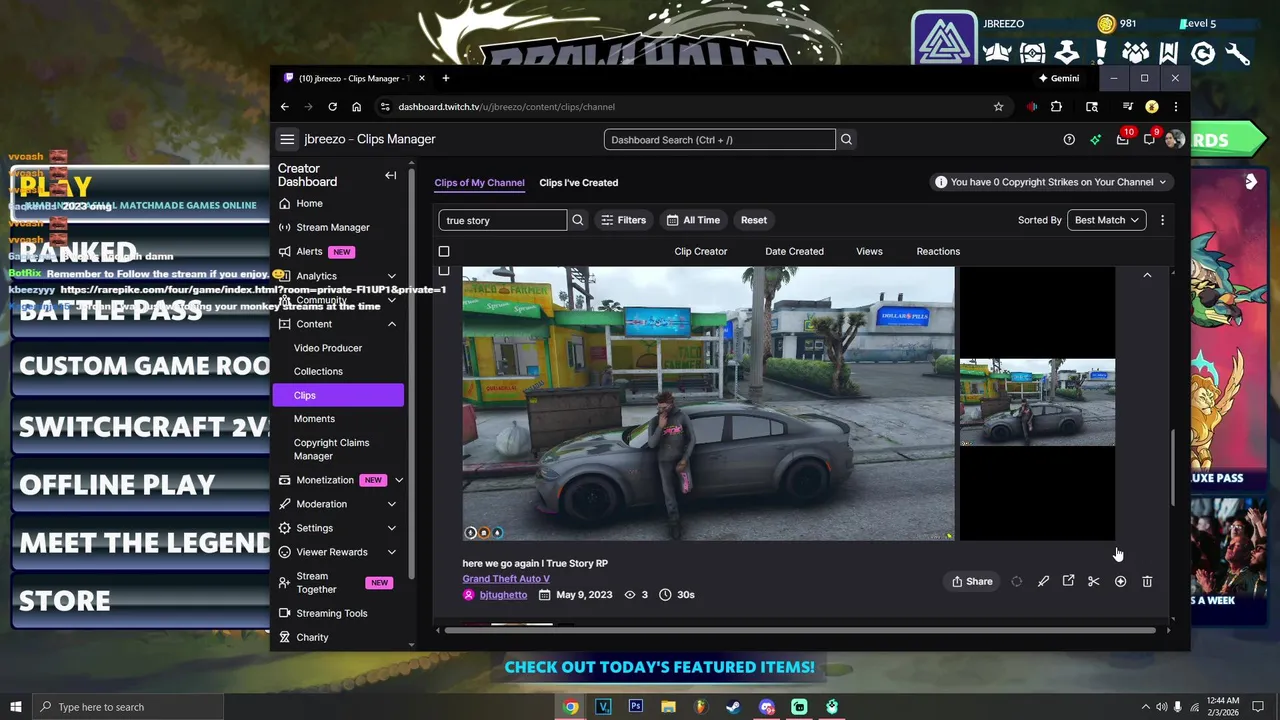Switch to Clips I've Created tab
Screen dimensions: 1280x720
coord(578,183)
